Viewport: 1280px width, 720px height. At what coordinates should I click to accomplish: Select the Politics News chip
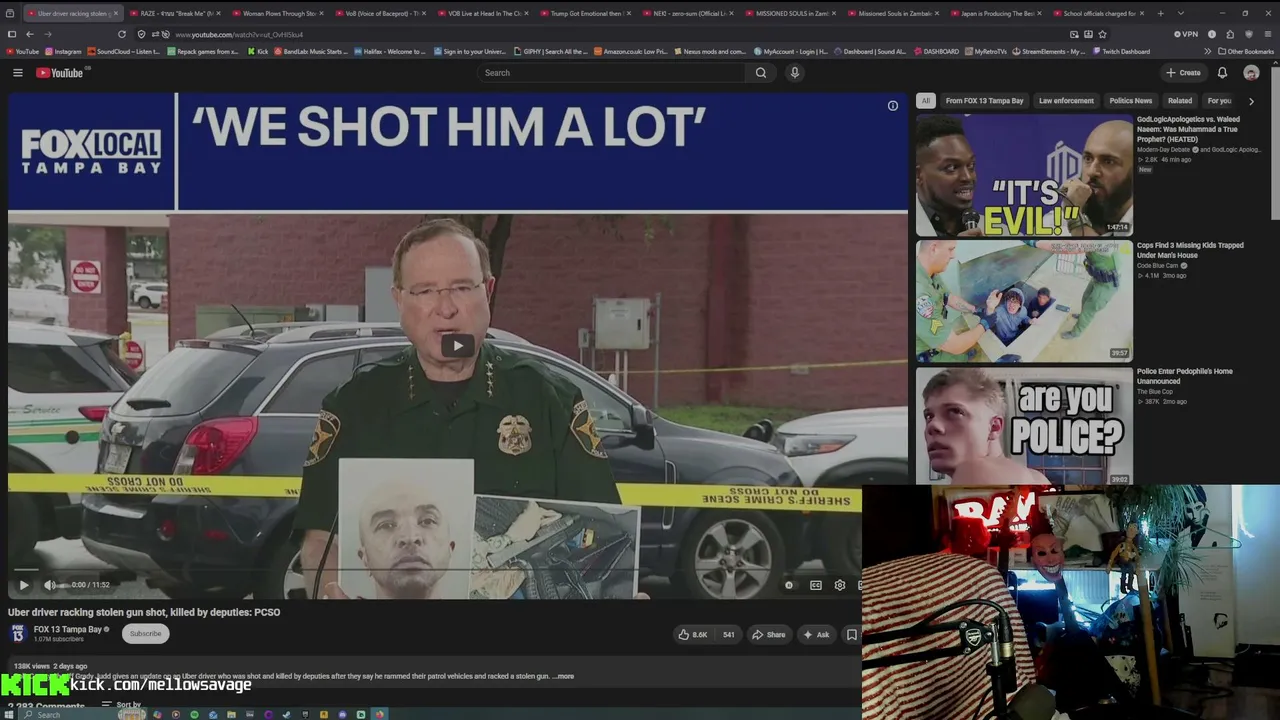1131,101
